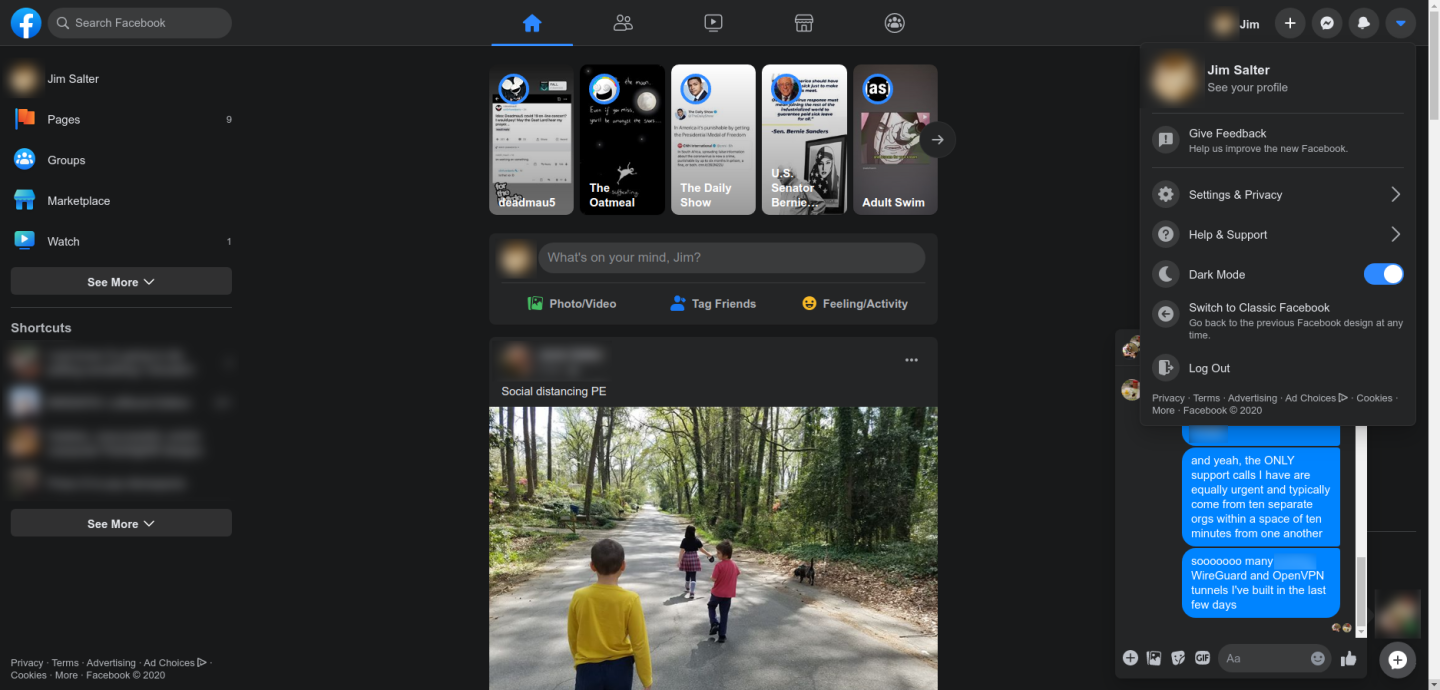Collapse the See More shortcuts list

pos(120,522)
